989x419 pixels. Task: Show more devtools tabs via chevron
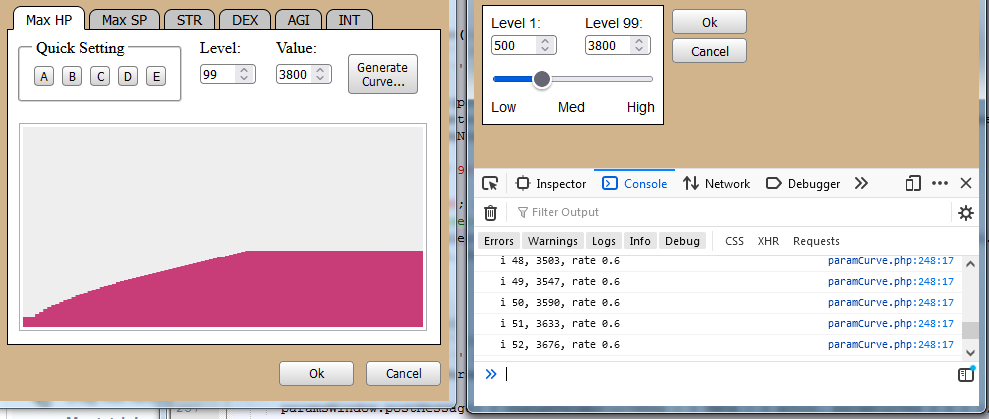(860, 183)
